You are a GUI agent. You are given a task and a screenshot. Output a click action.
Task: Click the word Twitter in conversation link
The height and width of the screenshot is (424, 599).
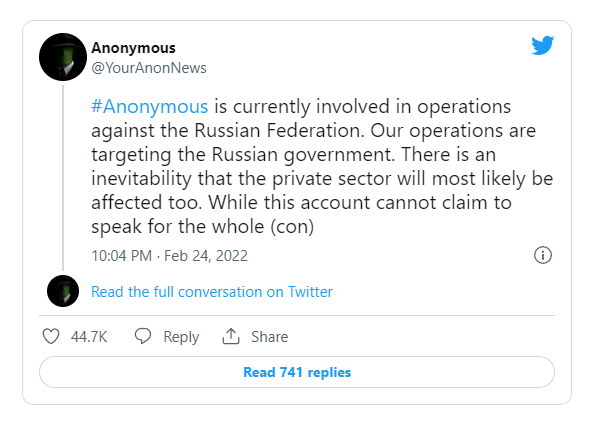click(310, 292)
